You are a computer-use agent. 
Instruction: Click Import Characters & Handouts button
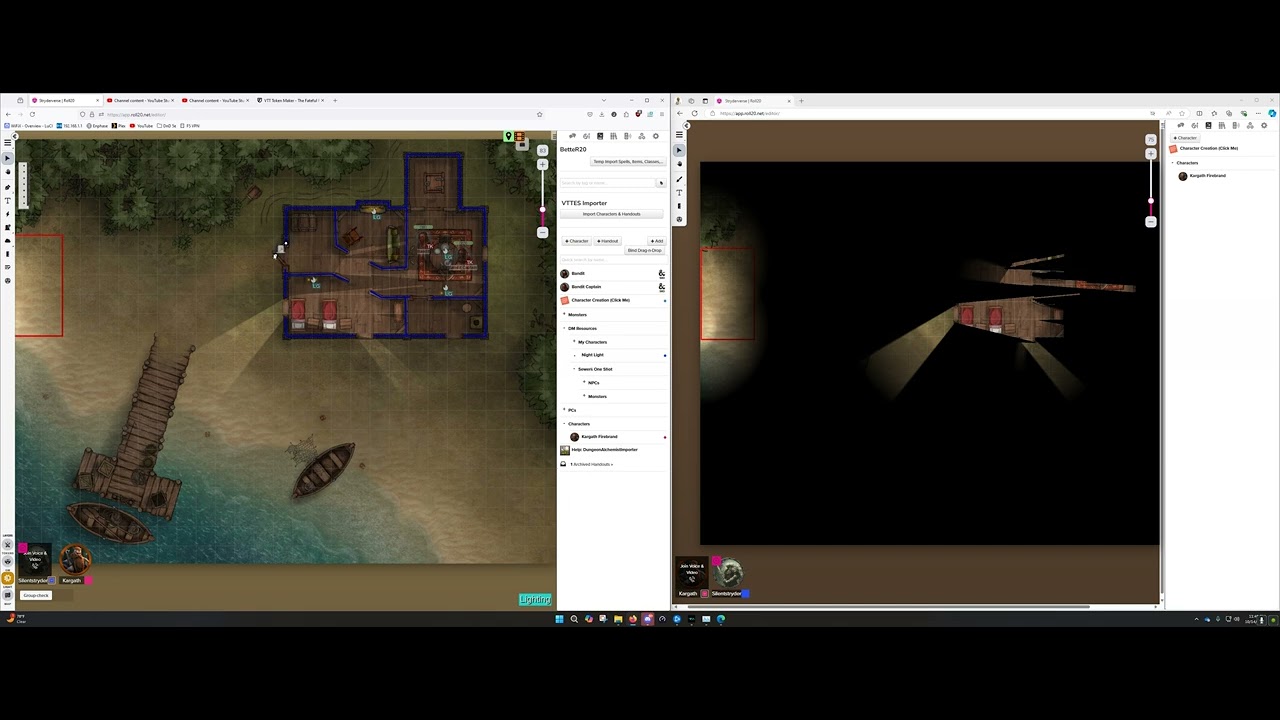[611, 214]
